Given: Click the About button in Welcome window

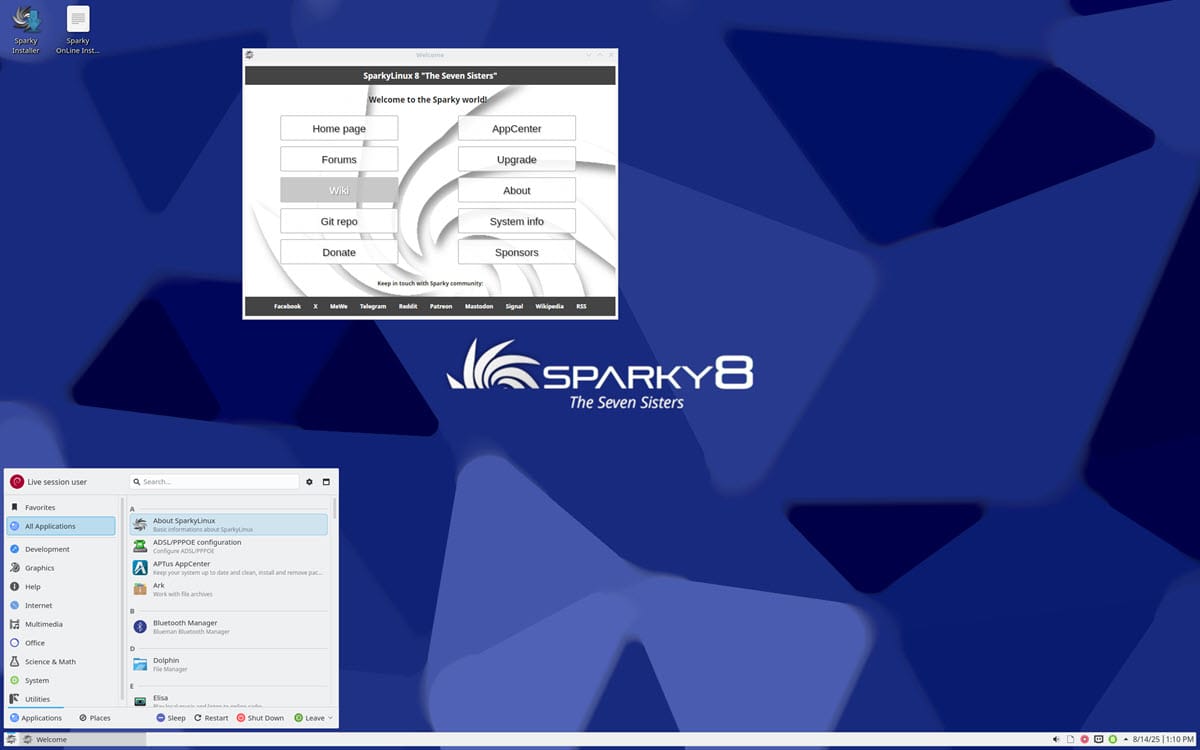Looking at the screenshot, I should pyautogui.click(x=517, y=190).
